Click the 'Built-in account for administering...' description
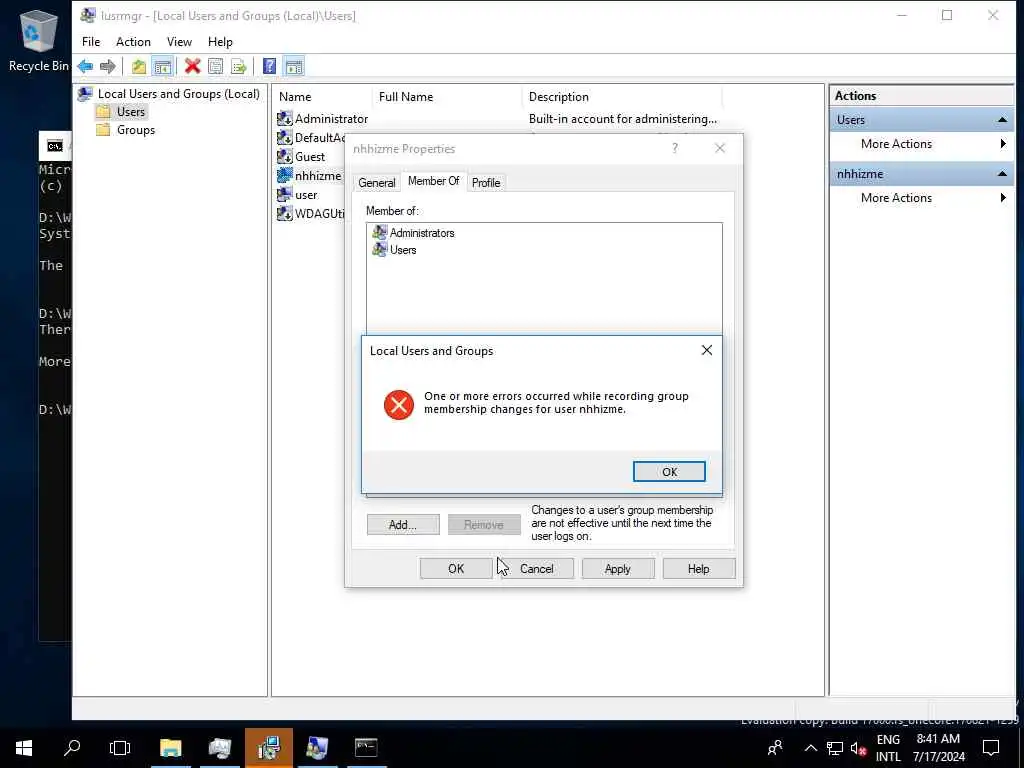The height and width of the screenshot is (768, 1024). click(x=622, y=119)
